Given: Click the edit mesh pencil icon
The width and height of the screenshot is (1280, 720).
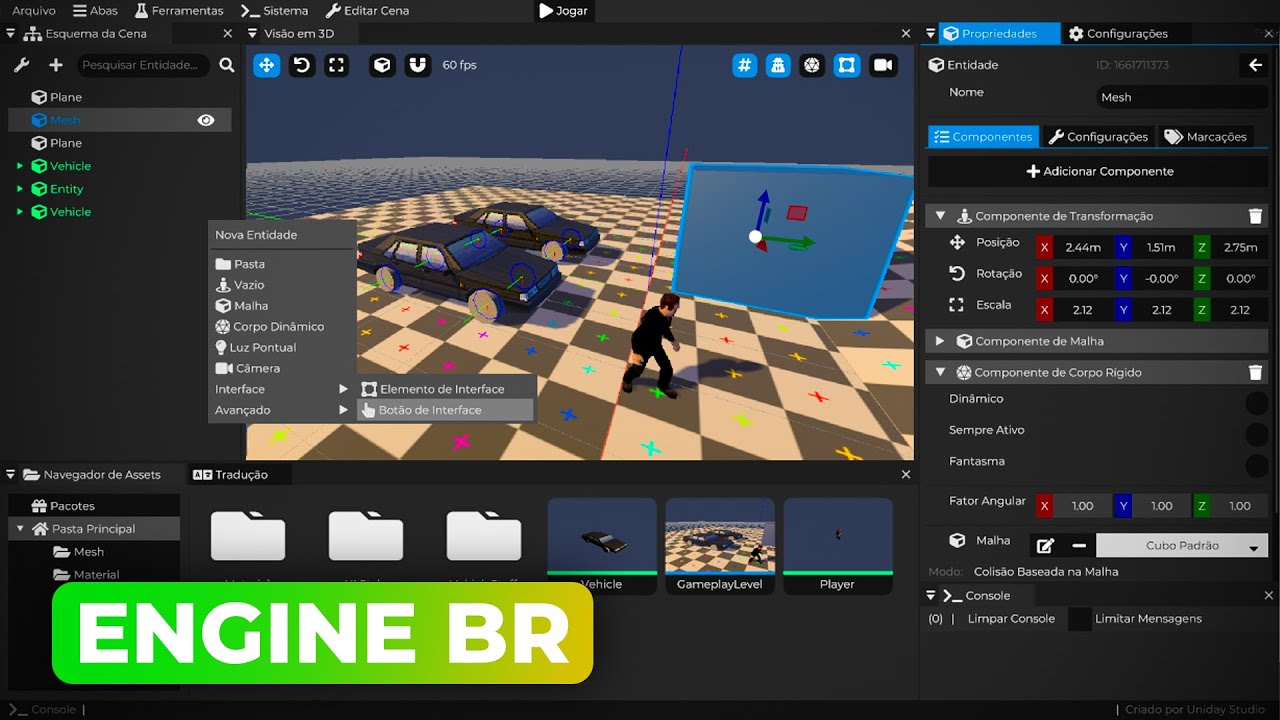Looking at the screenshot, I should (1045, 546).
